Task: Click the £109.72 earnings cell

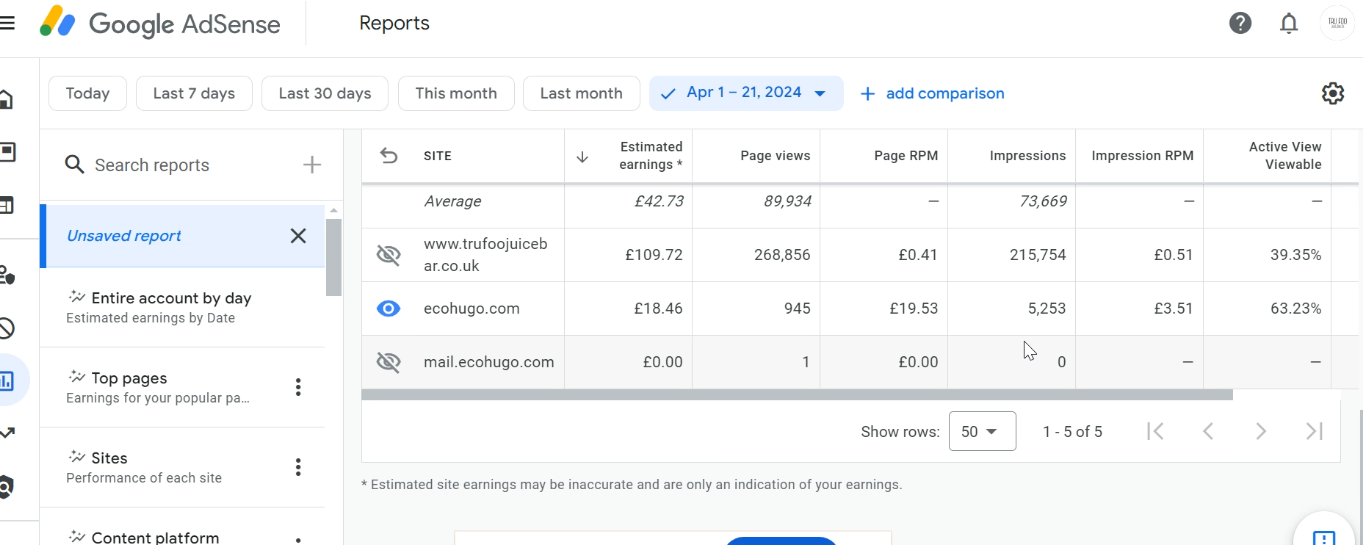Action: (x=654, y=255)
